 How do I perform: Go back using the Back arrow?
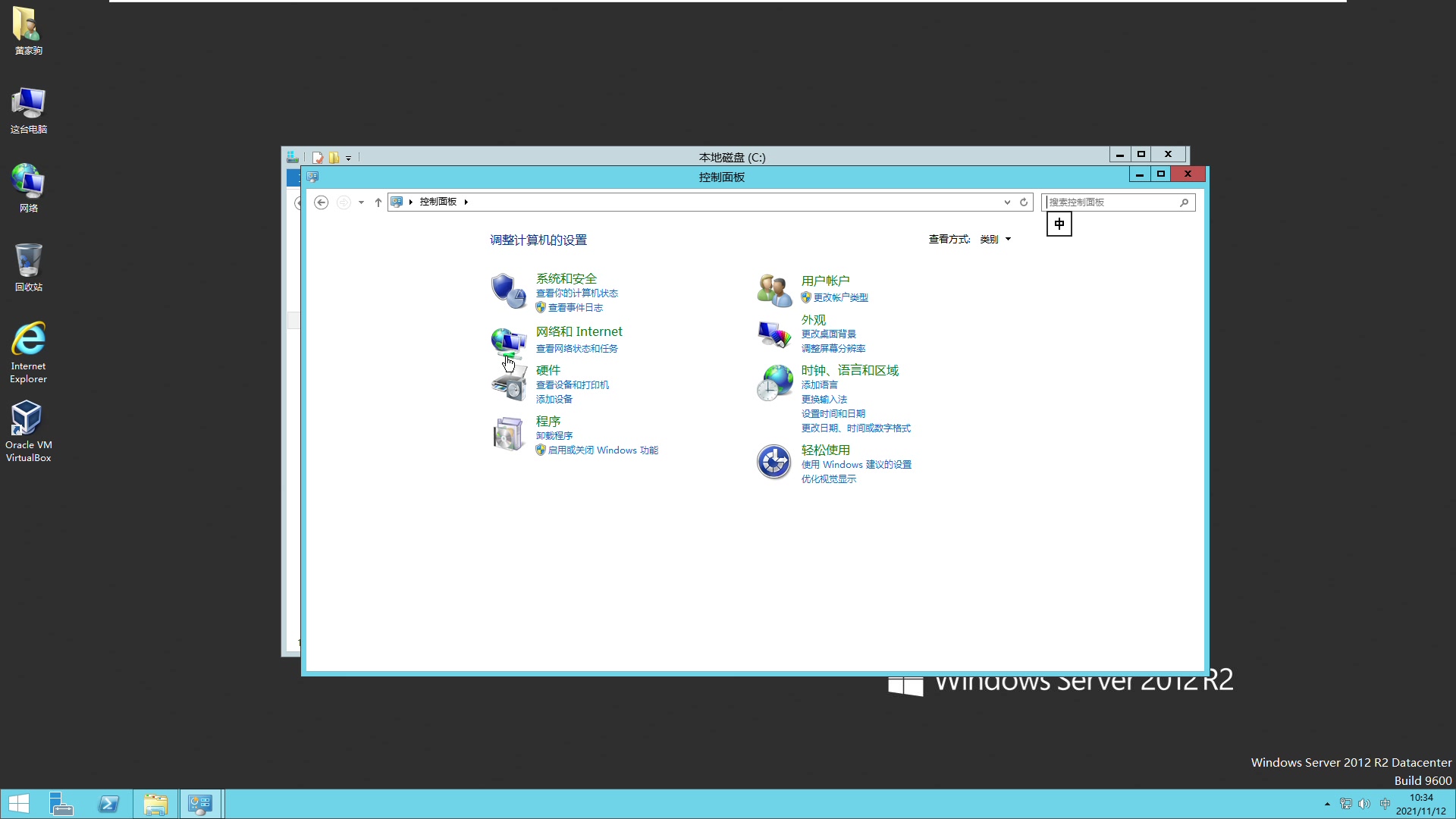click(x=321, y=202)
